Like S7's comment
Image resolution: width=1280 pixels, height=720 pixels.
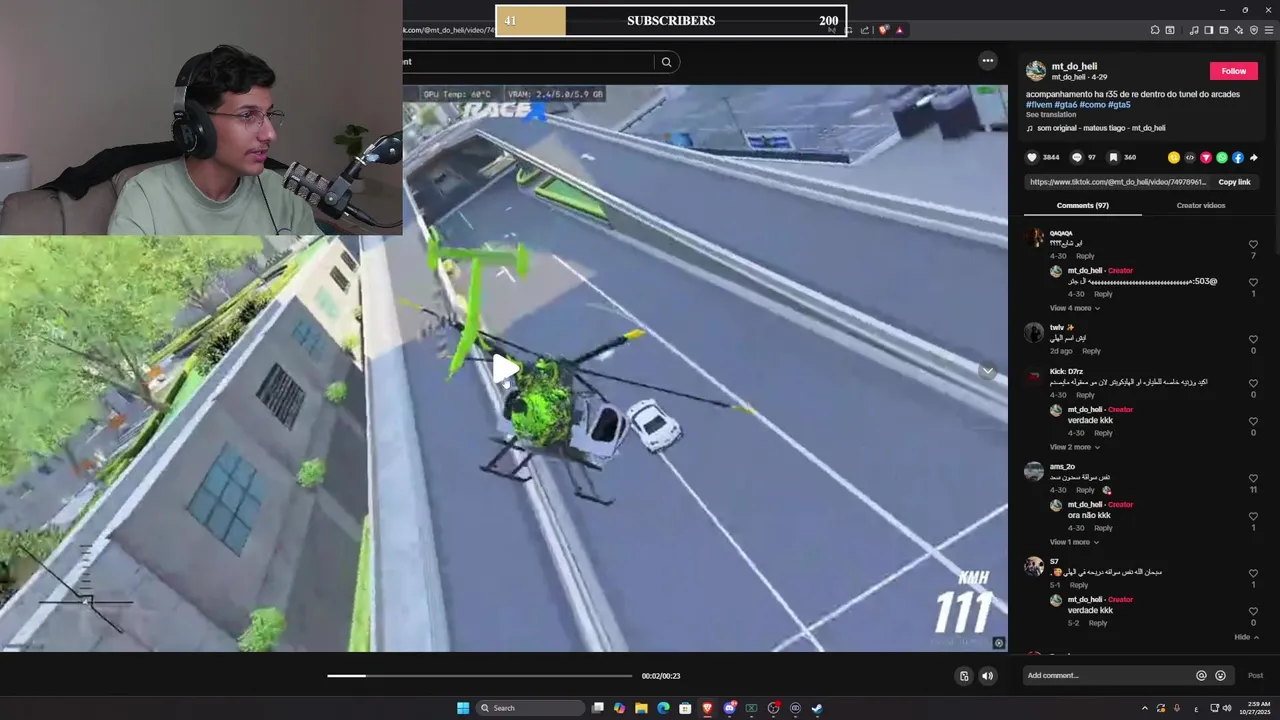click(1253, 573)
